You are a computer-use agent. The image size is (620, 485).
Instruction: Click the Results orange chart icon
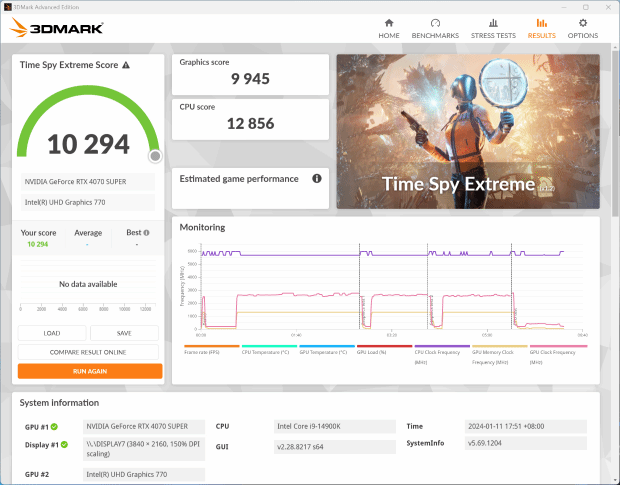(541, 23)
